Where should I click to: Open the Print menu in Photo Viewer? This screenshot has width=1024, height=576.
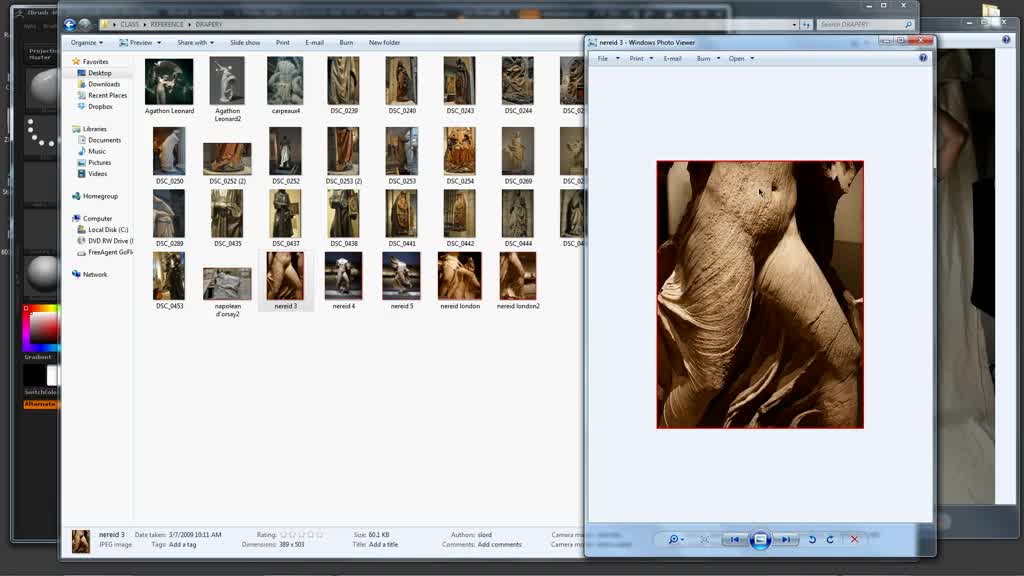(641, 59)
